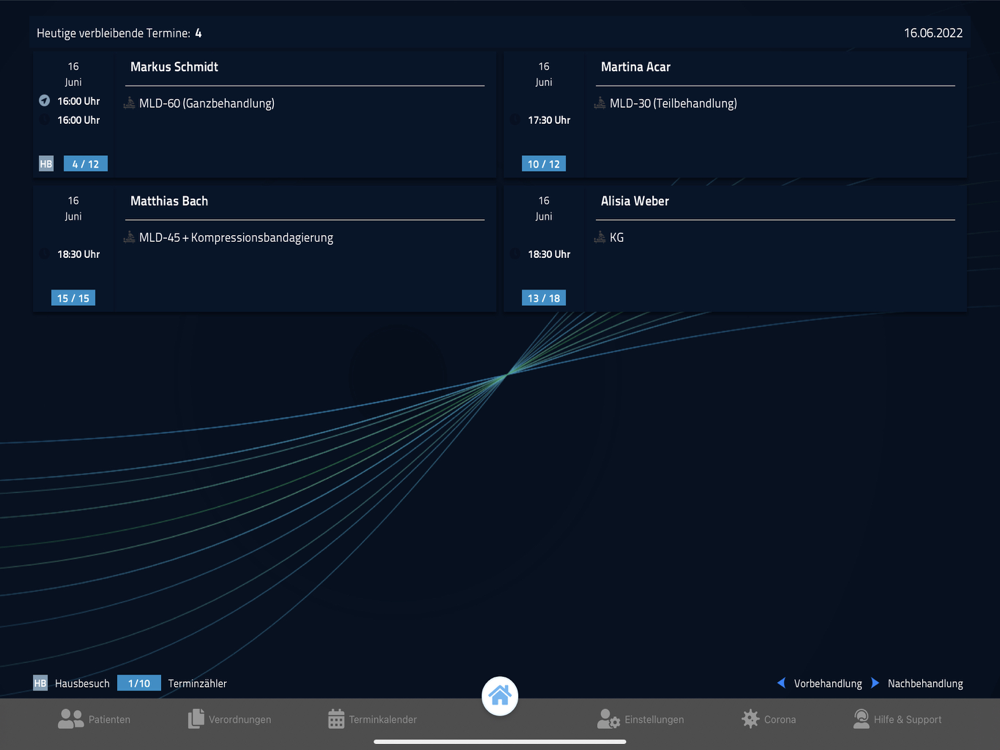Viewport: 1000px width, 750px height.
Task: Click the 1/10 Terminzähler legend badge
Action: [x=139, y=683]
